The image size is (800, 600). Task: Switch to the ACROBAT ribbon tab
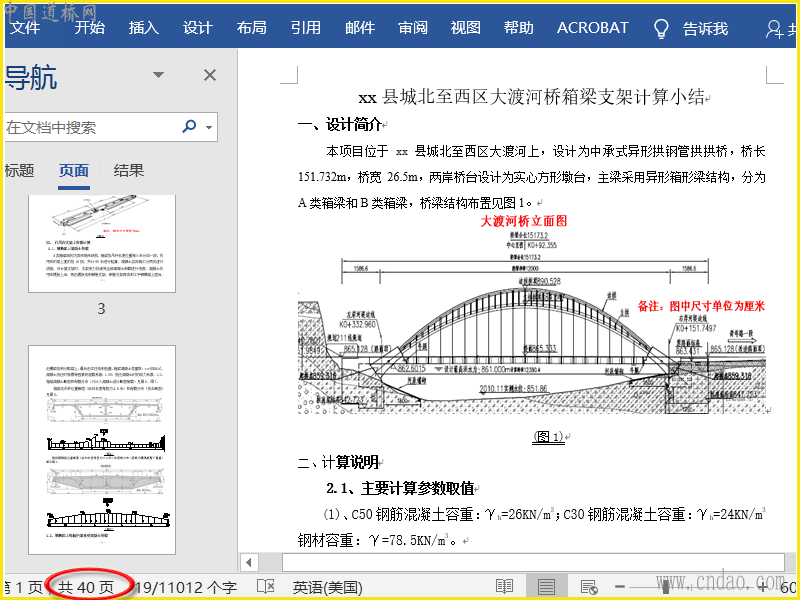point(592,28)
